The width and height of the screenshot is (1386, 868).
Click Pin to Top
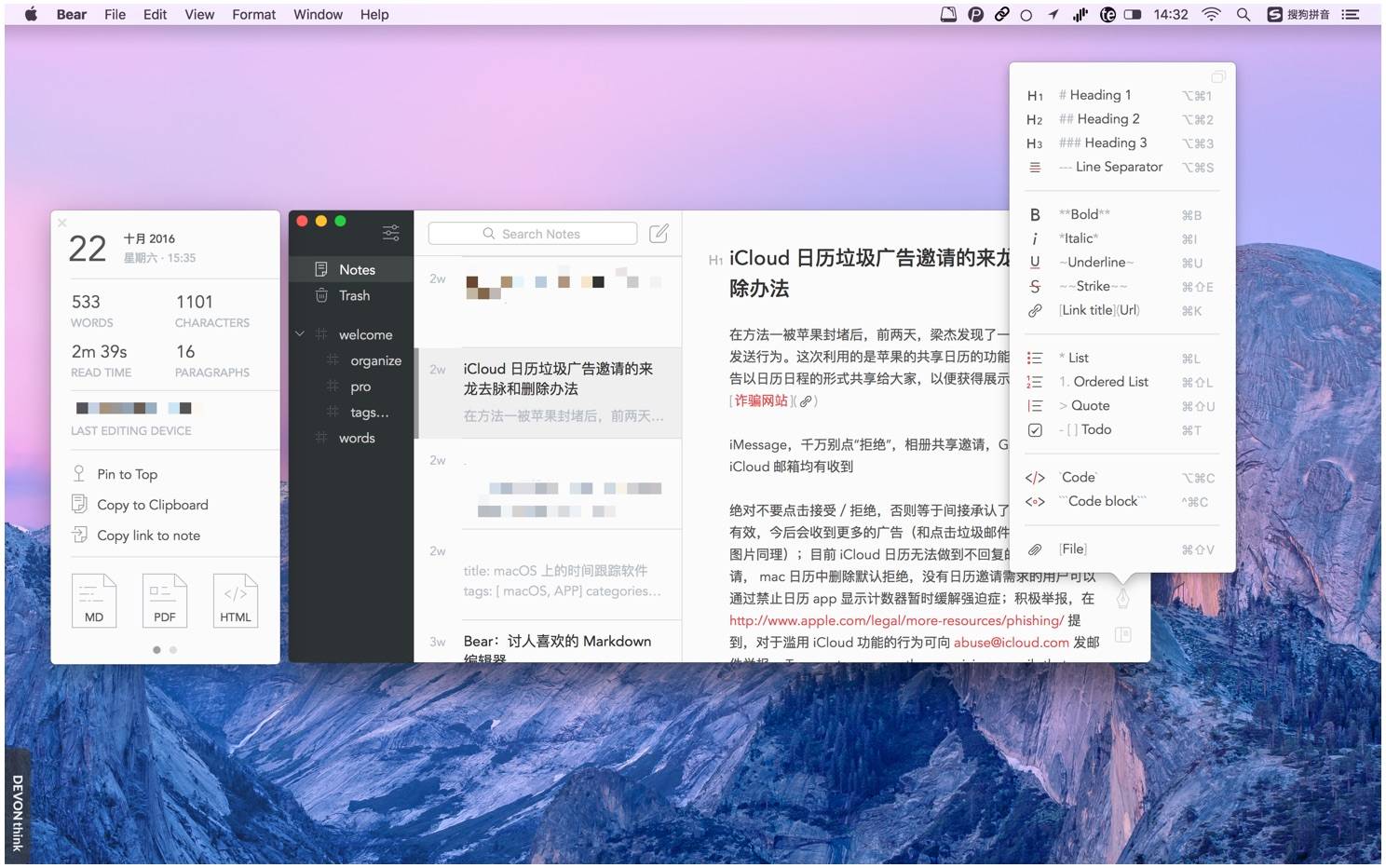coord(128,474)
